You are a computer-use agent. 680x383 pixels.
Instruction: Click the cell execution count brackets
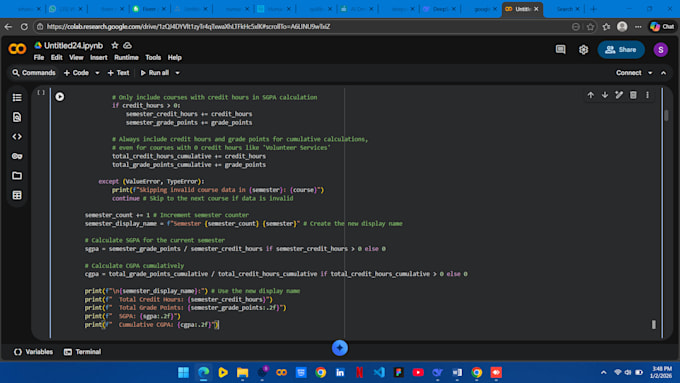click(x=41, y=92)
